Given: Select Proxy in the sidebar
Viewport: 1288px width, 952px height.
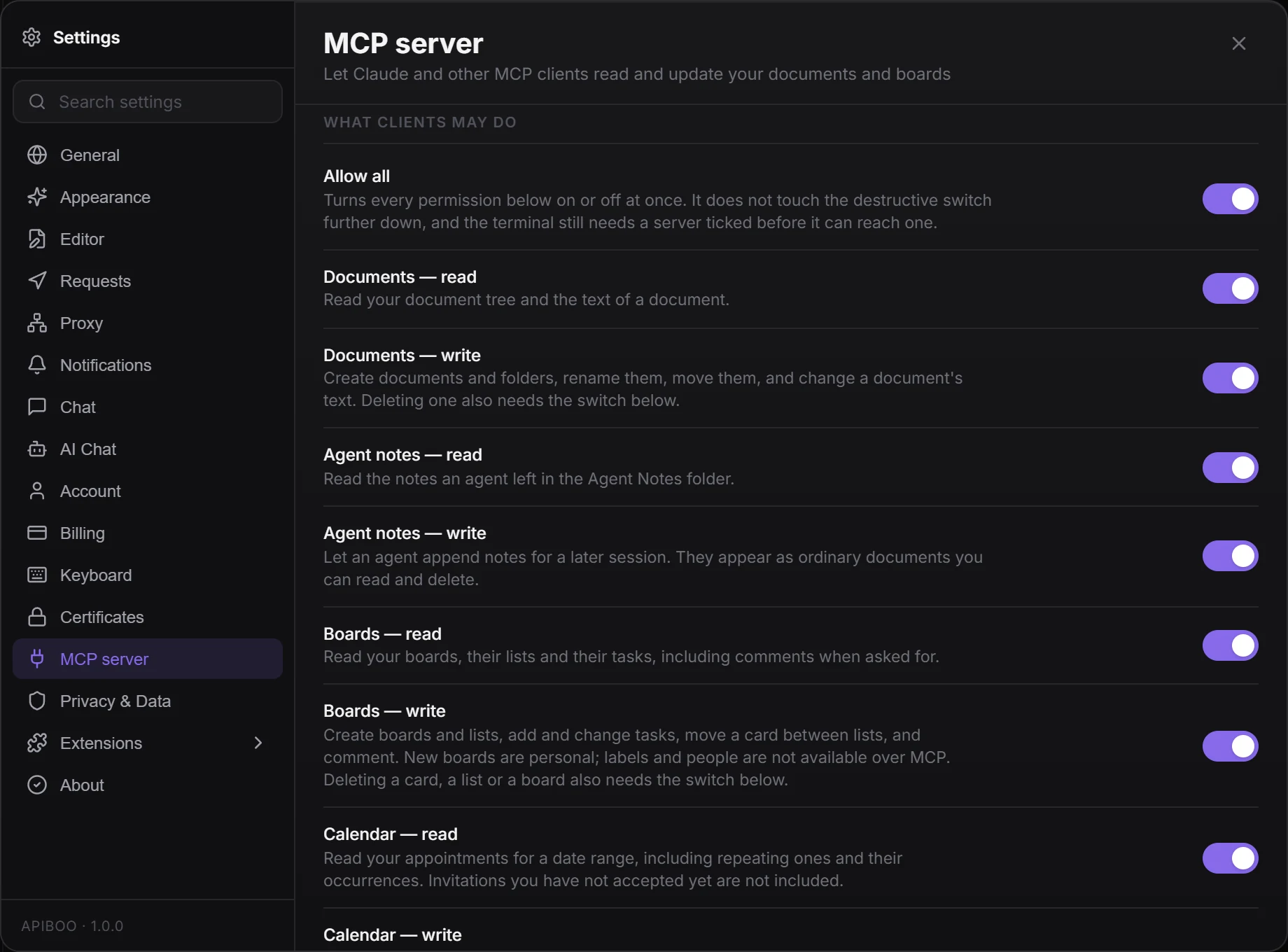Looking at the screenshot, I should [148, 323].
